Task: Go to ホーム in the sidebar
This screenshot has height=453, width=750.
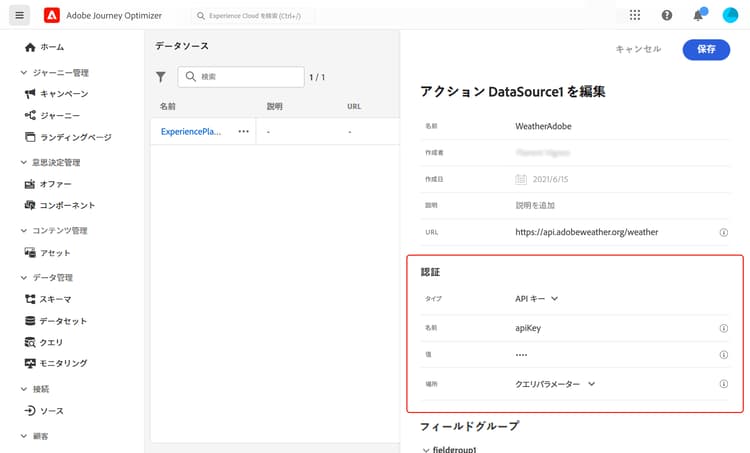Action: (44, 47)
